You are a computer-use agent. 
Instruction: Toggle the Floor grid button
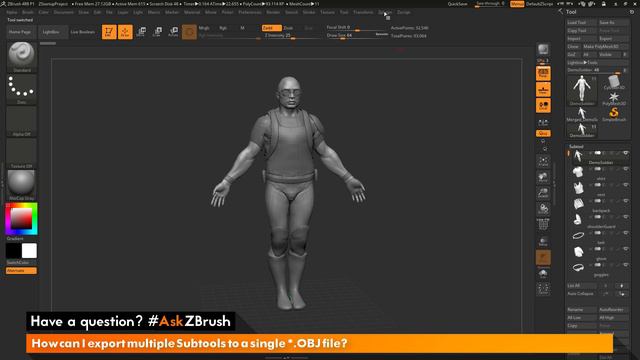click(543, 89)
